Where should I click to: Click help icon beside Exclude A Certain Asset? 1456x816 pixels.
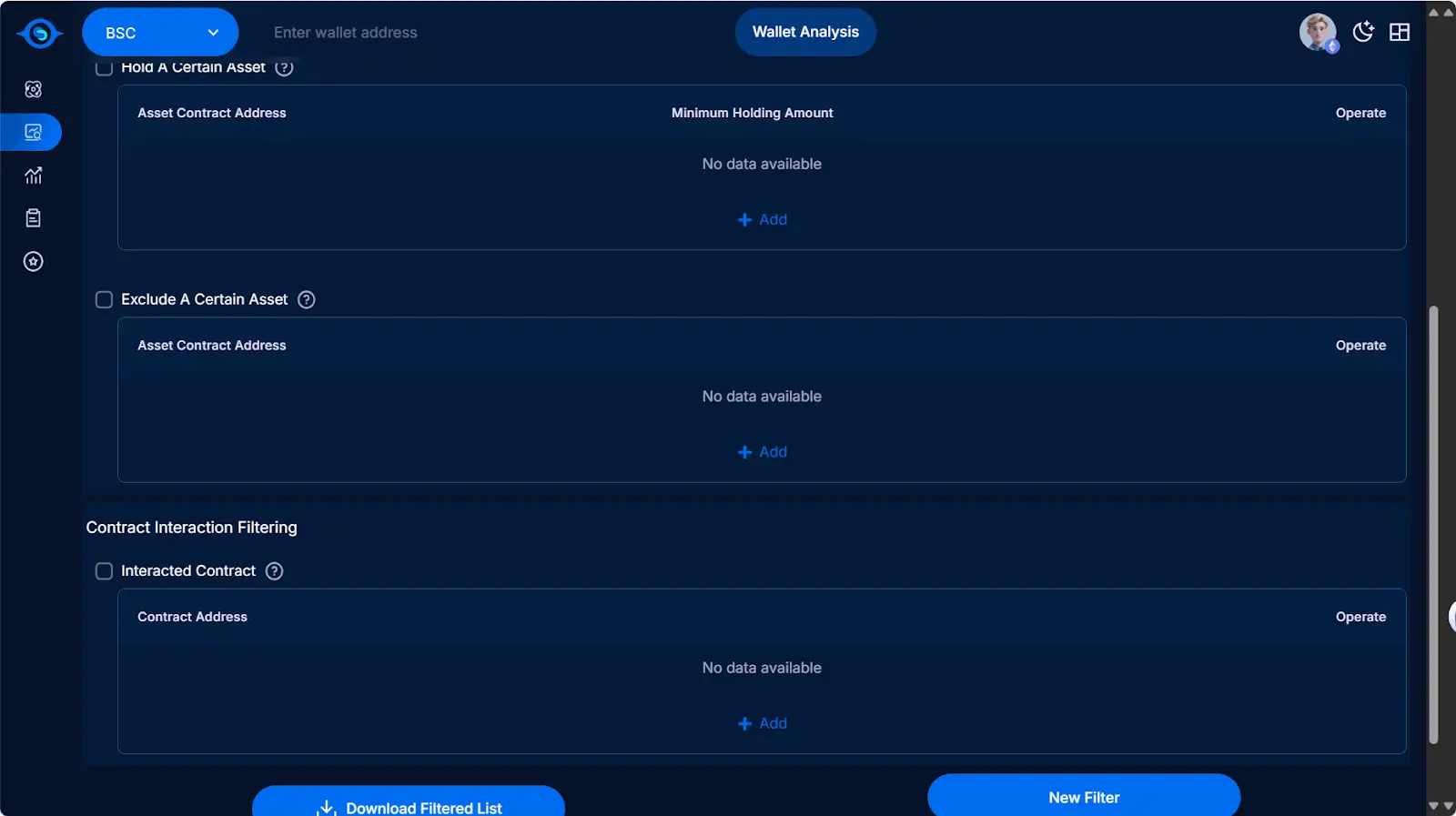tap(307, 300)
